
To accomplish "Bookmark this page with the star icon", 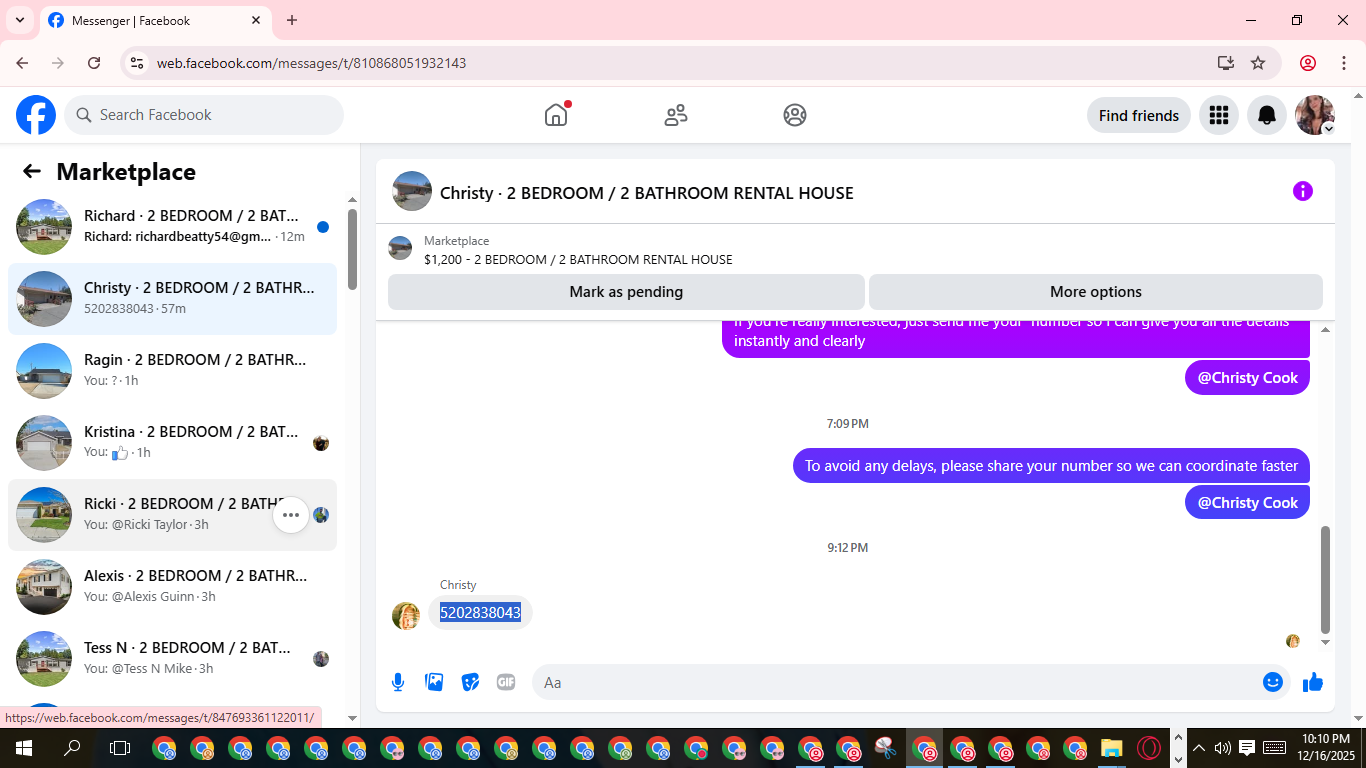I will click(x=1258, y=63).
